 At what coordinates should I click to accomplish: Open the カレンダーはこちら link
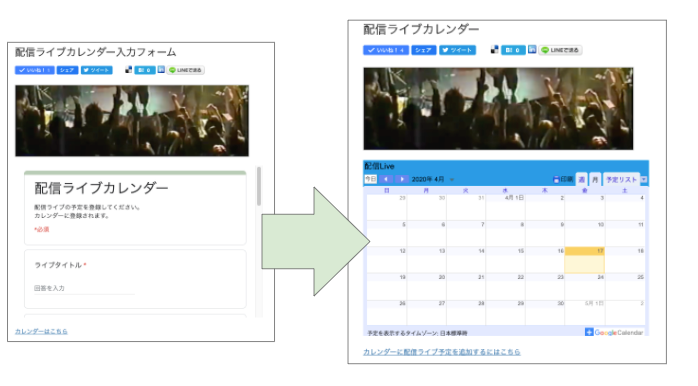pos(41,331)
